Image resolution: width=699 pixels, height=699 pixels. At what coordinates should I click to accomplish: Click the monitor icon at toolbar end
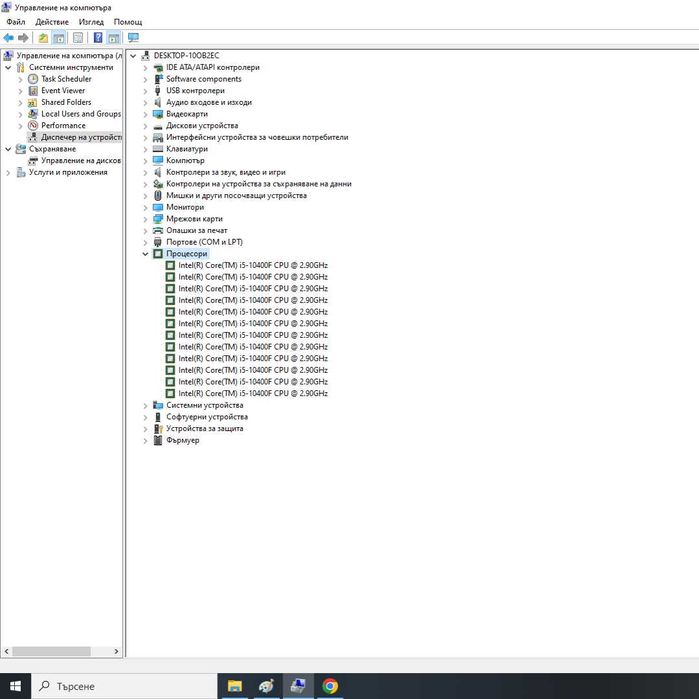133,38
